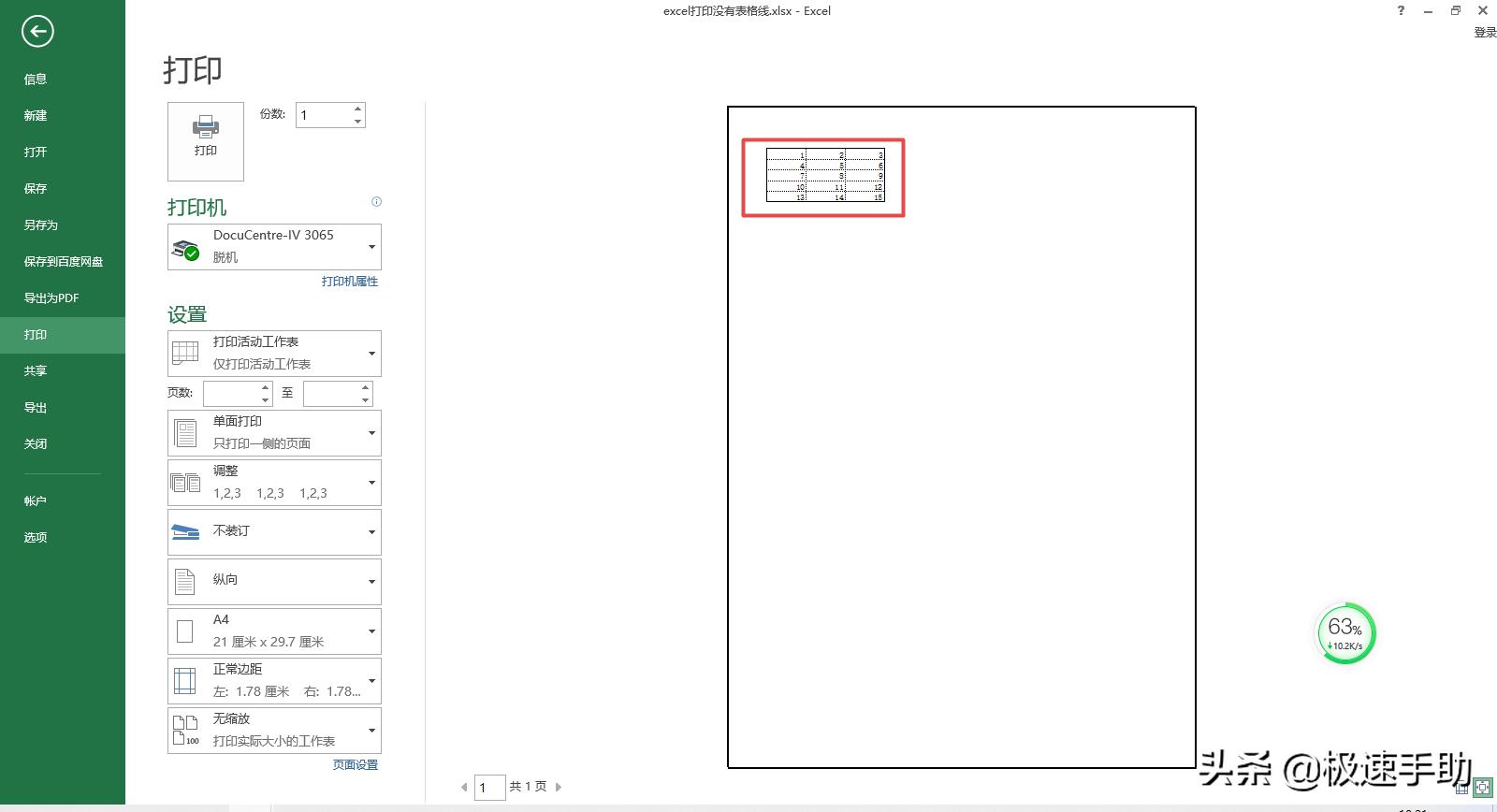This screenshot has width=1497, height=812.
Task: Click zoom to page icon
Action: 1483,788
